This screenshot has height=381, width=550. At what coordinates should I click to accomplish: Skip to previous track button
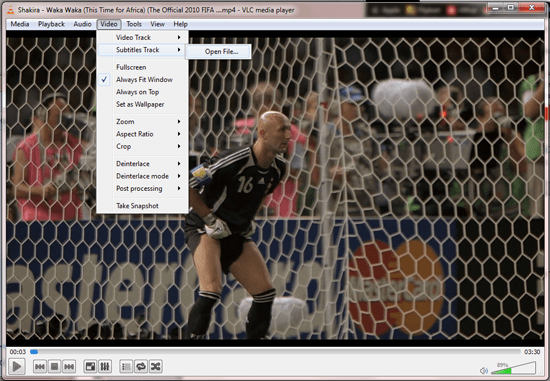click(40, 367)
